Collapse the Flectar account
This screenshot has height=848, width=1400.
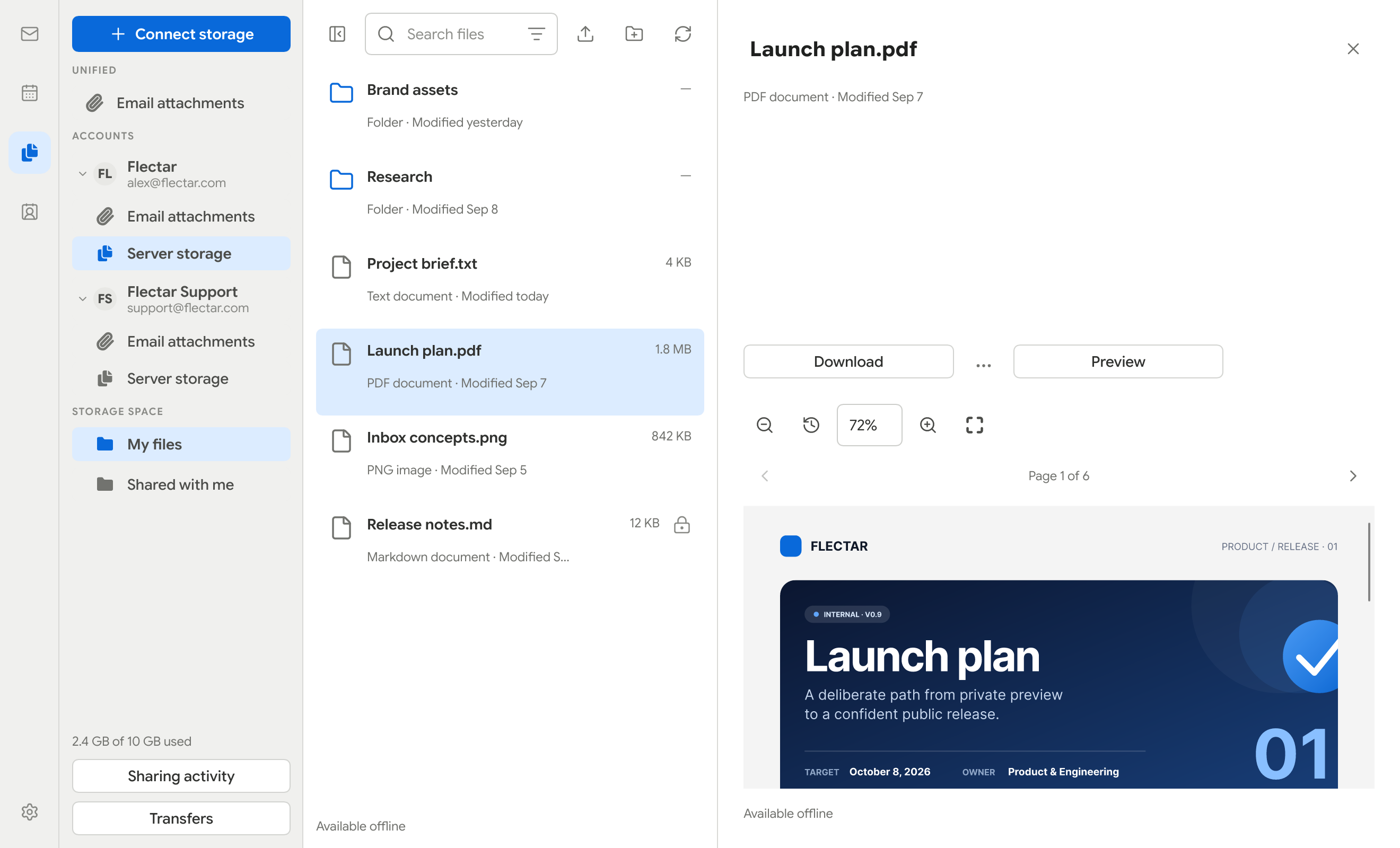pos(82,174)
